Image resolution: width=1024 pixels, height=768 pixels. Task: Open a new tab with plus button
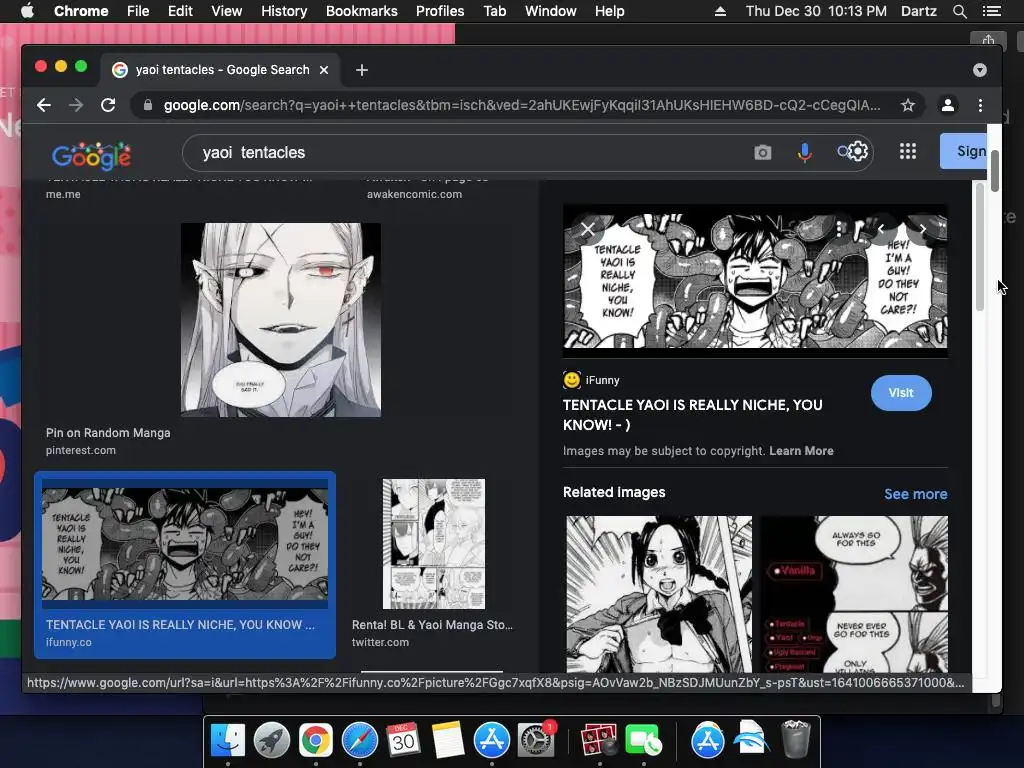tap(362, 70)
